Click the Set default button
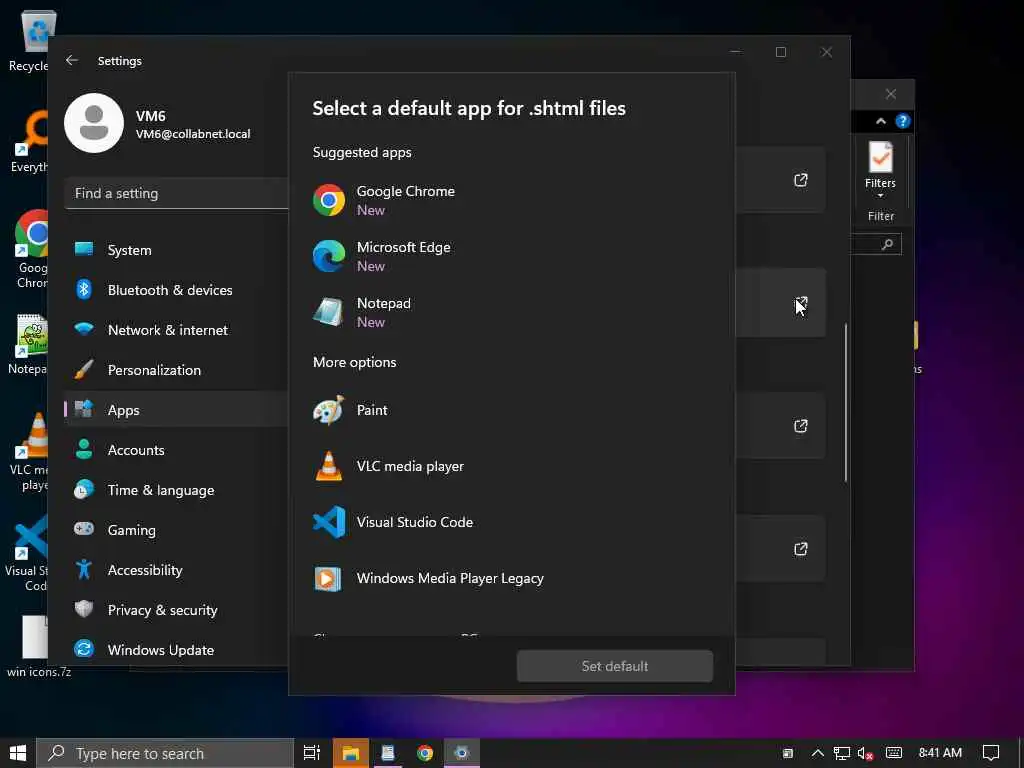Screen dimensions: 1024x768 coord(615,665)
